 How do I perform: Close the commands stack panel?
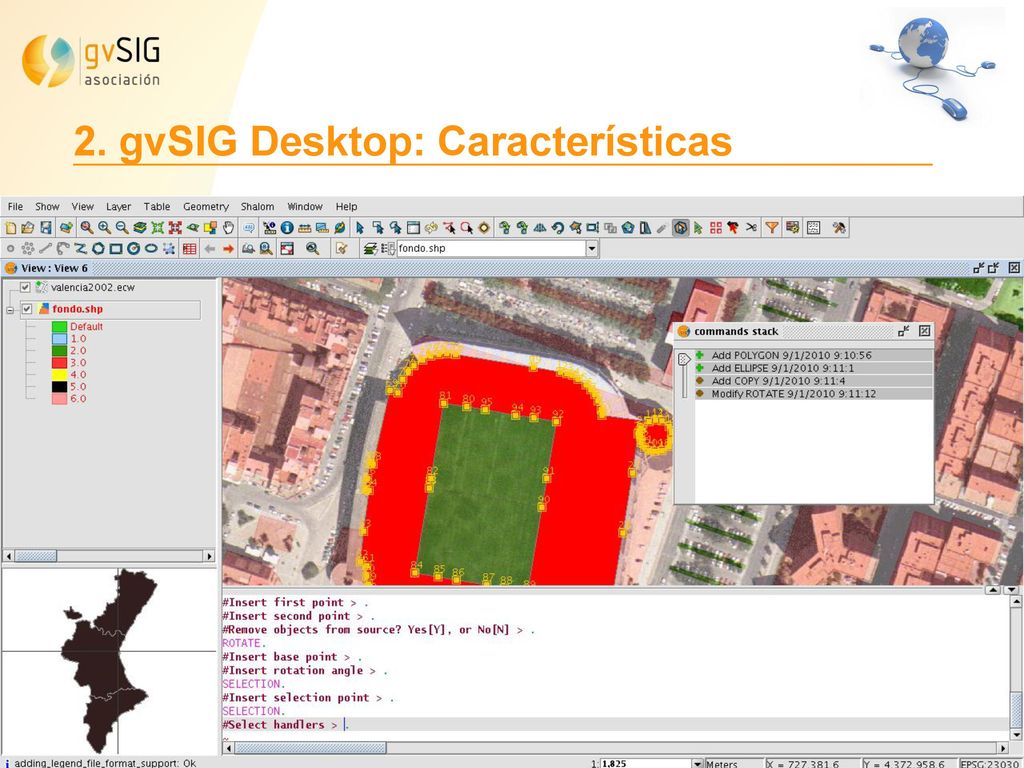(x=924, y=331)
